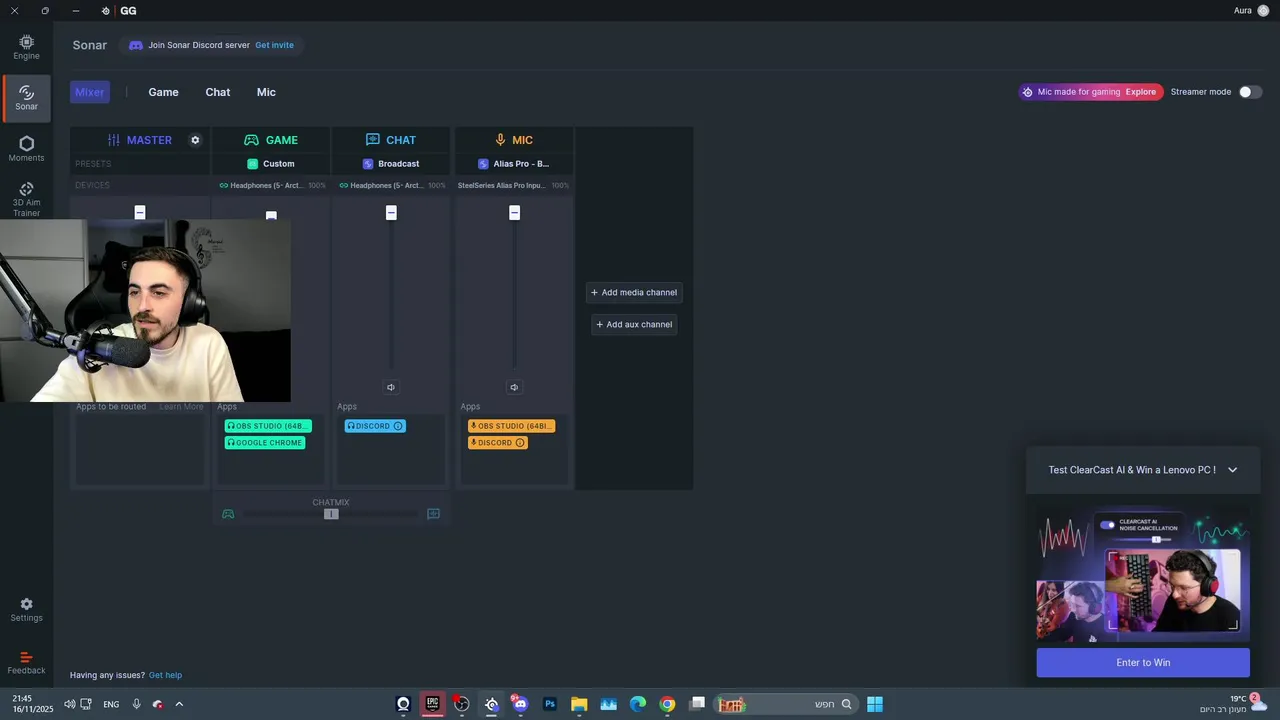The width and height of the screenshot is (1280, 720).
Task: Select OBS Studio app in Game column
Action: point(268,426)
